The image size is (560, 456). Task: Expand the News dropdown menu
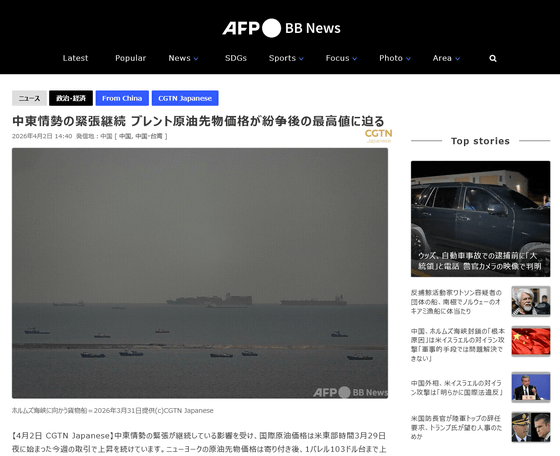(183, 58)
